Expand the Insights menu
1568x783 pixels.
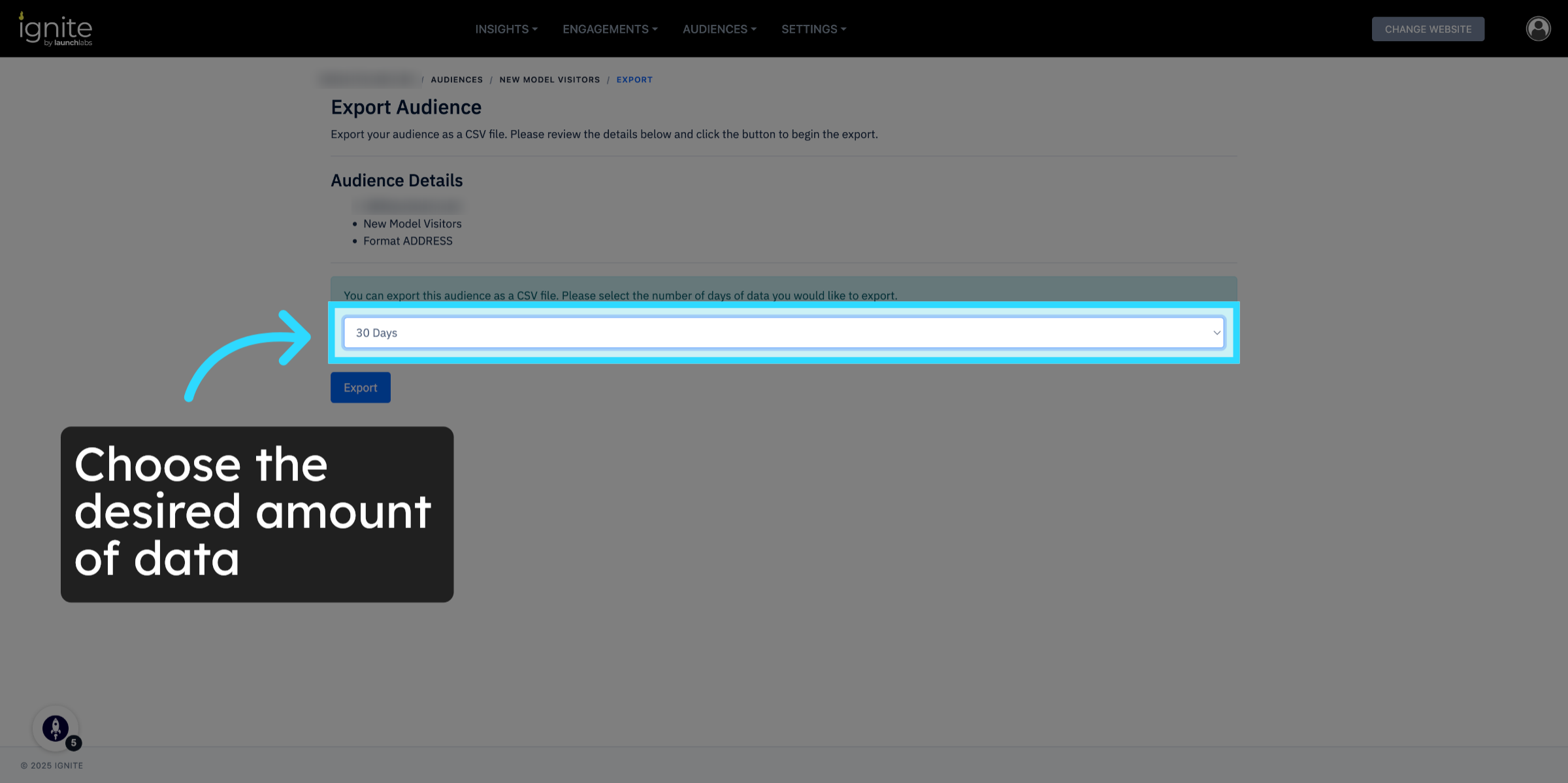tap(506, 29)
